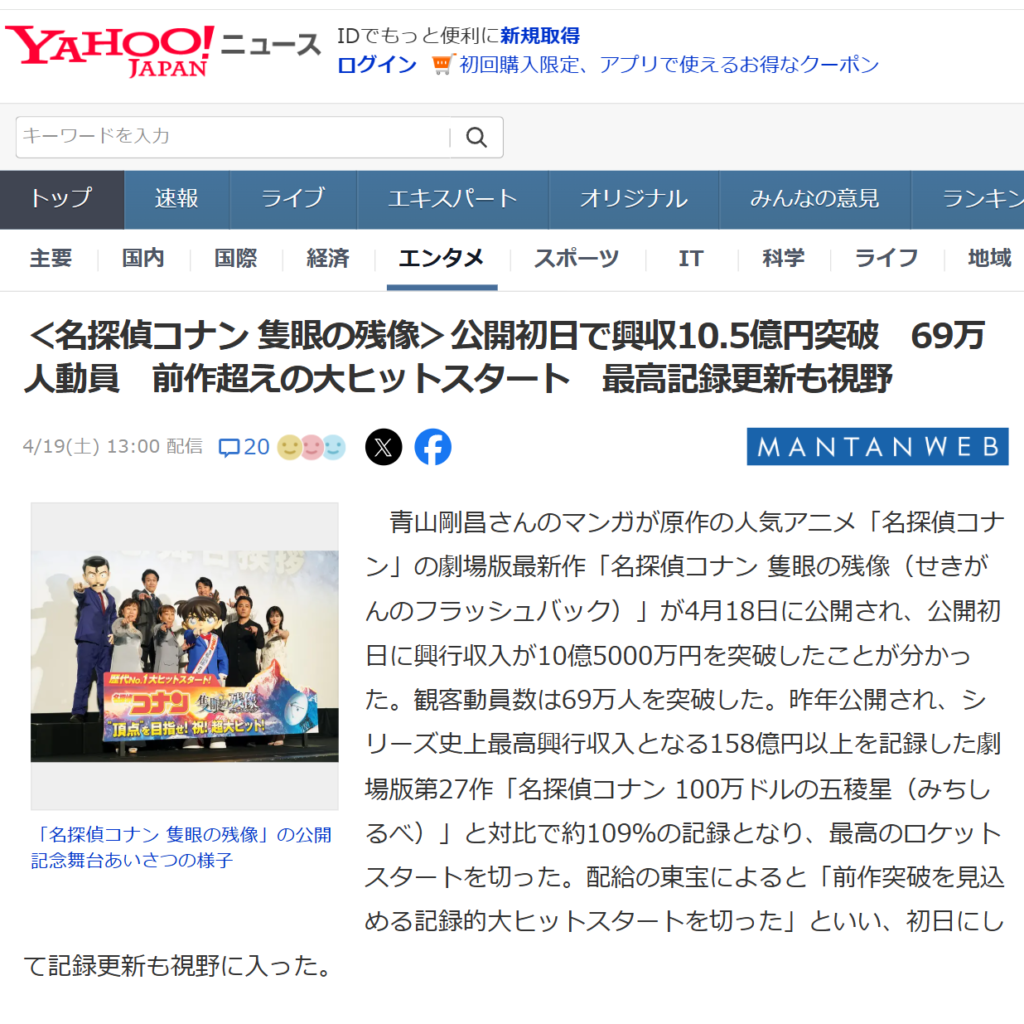The height and width of the screenshot is (1024, 1024).
Task: Select the 地域 category
Action: (x=989, y=259)
